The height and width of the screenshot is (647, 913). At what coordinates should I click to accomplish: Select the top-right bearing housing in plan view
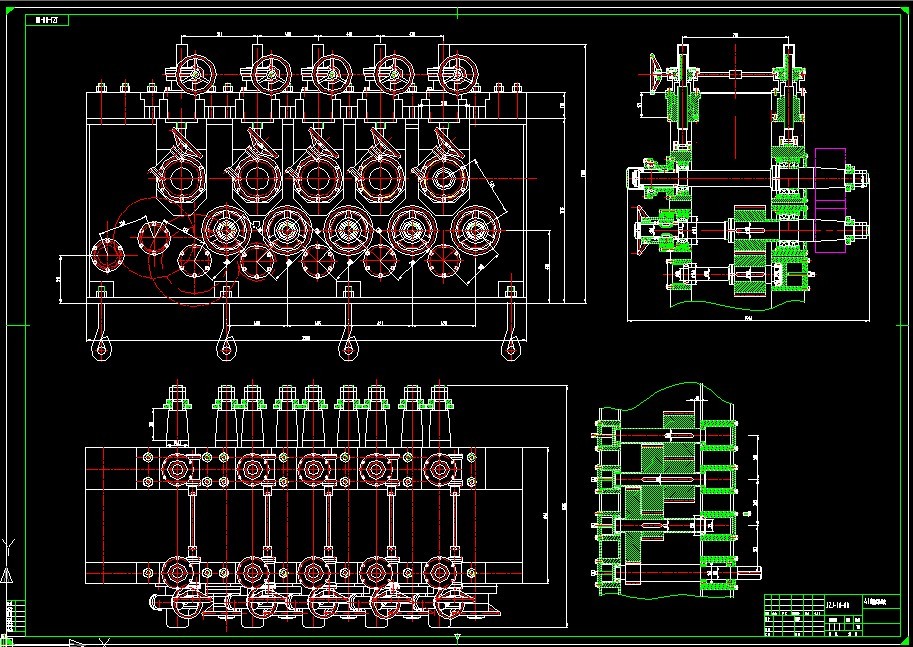click(x=440, y=468)
